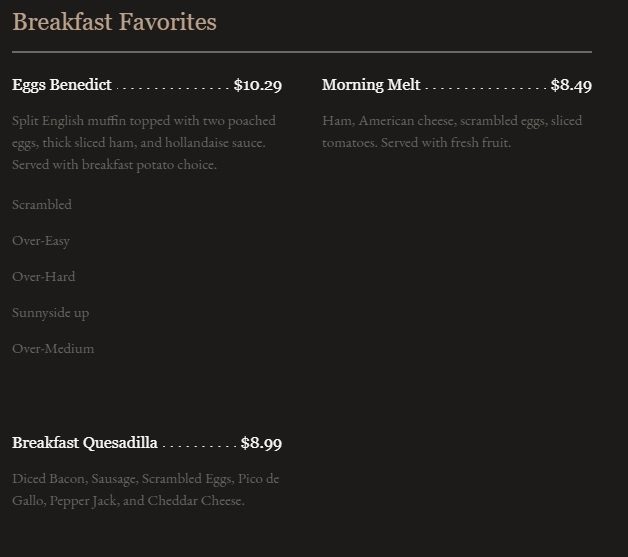Select the Eggs Benedict item title
The image size is (628, 557).
coord(62,85)
